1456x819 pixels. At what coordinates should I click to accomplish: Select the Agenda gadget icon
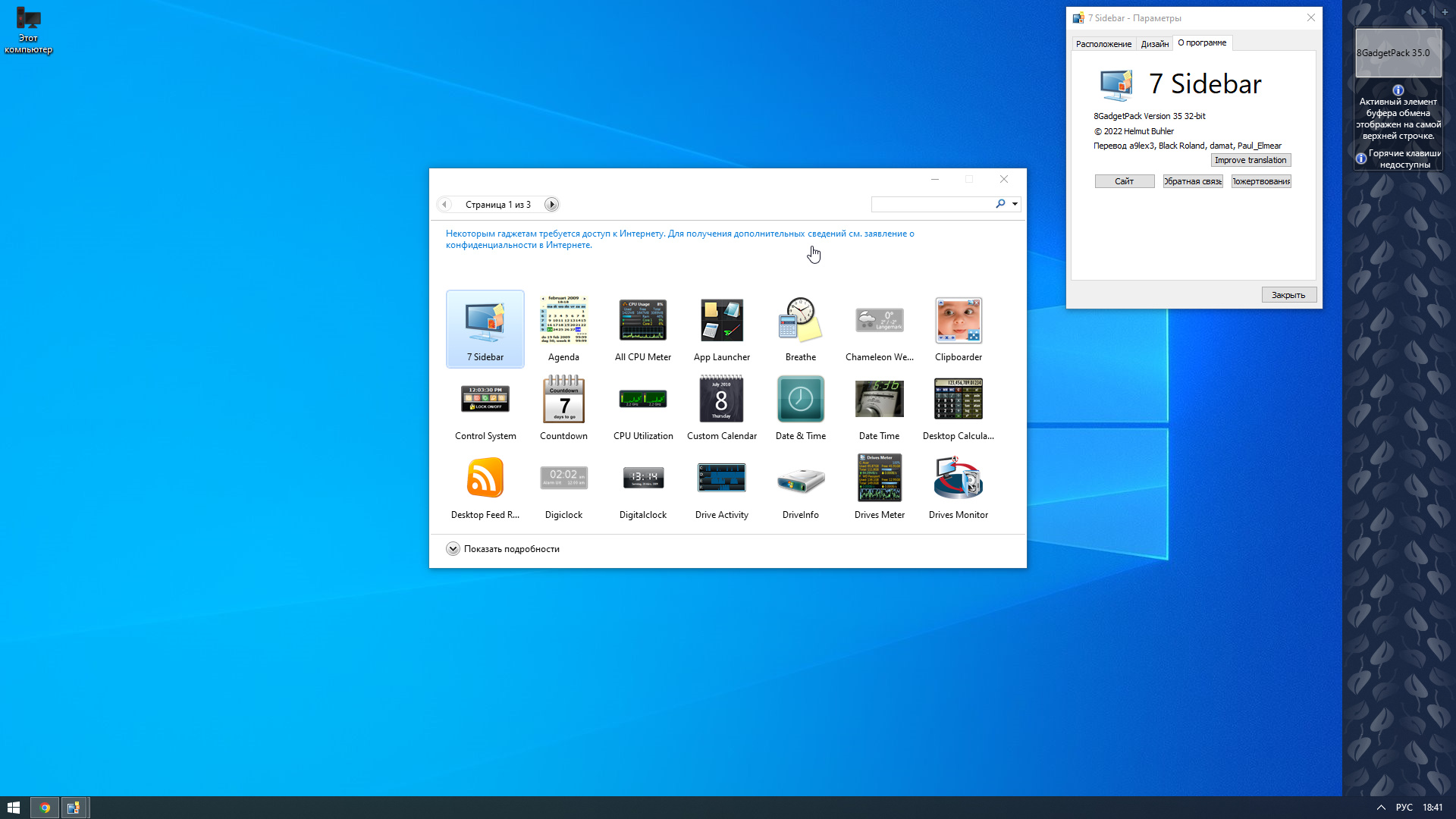click(563, 328)
